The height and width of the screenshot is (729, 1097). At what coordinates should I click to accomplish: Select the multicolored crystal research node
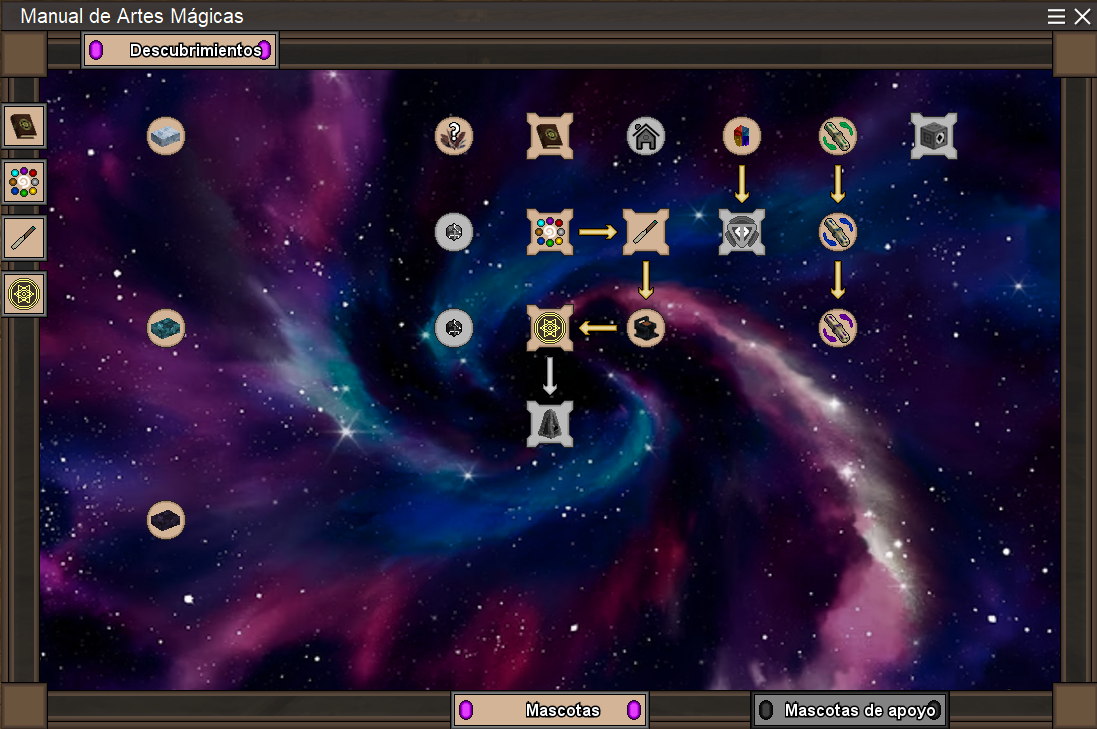[x=742, y=135]
